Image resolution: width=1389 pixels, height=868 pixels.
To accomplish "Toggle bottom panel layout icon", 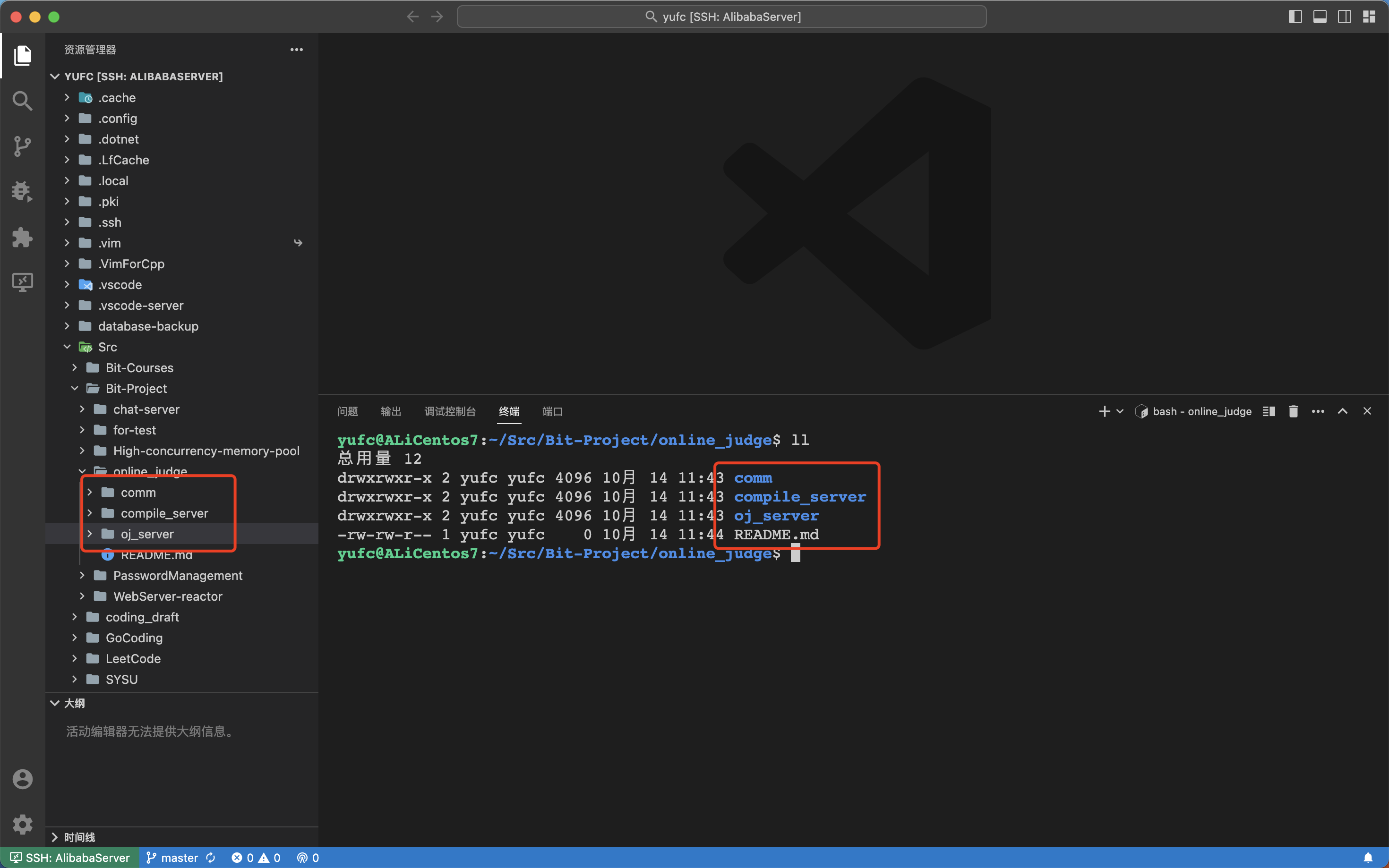I will pos(1320,17).
